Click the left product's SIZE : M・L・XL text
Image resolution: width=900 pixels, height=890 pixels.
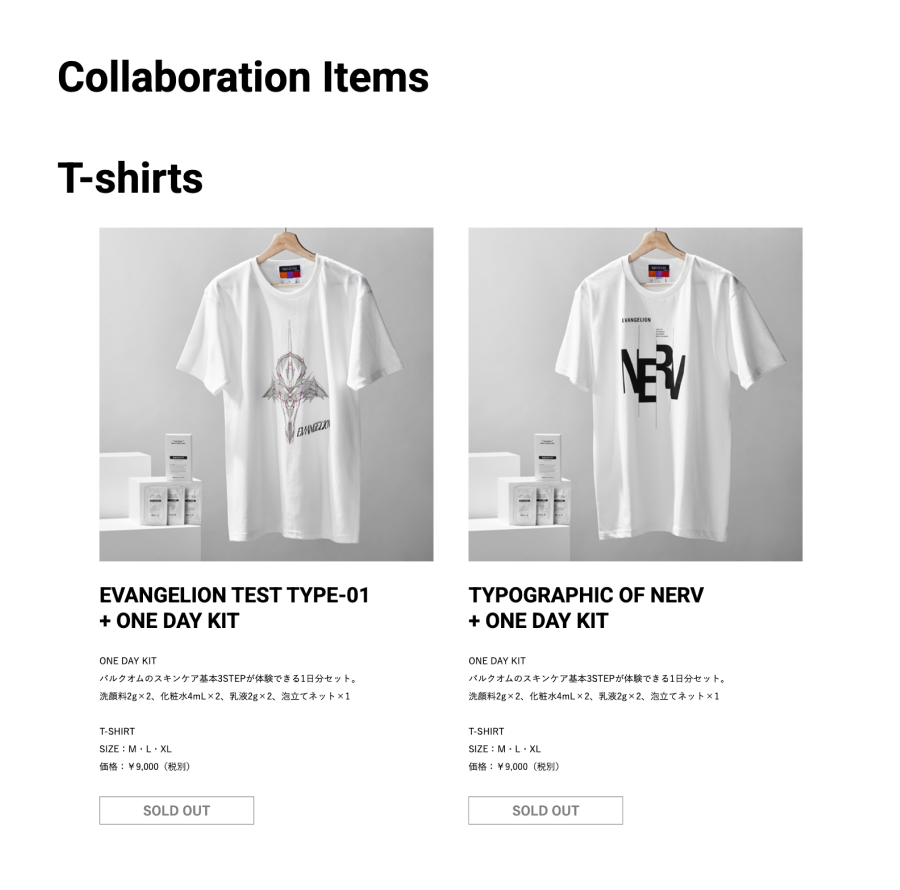[135, 749]
